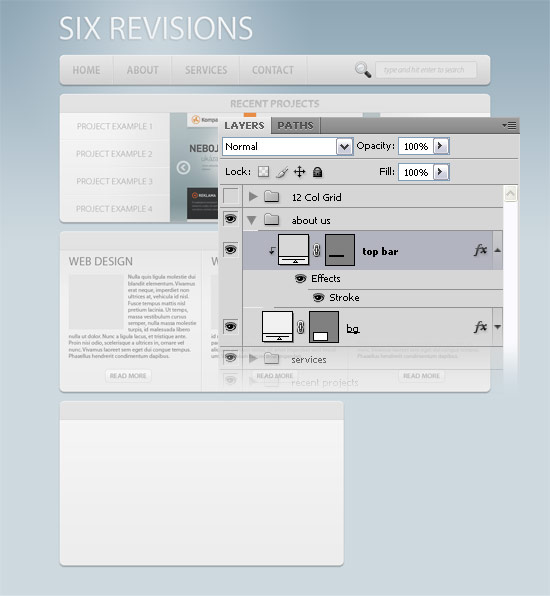The width and height of the screenshot is (550, 596).
Task: Click the previous slide arrow in Recent Projects
Action: tap(183, 168)
